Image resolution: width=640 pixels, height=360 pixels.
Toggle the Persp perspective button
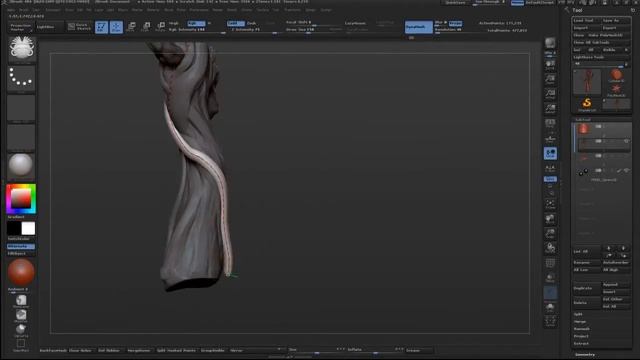click(x=550, y=124)
